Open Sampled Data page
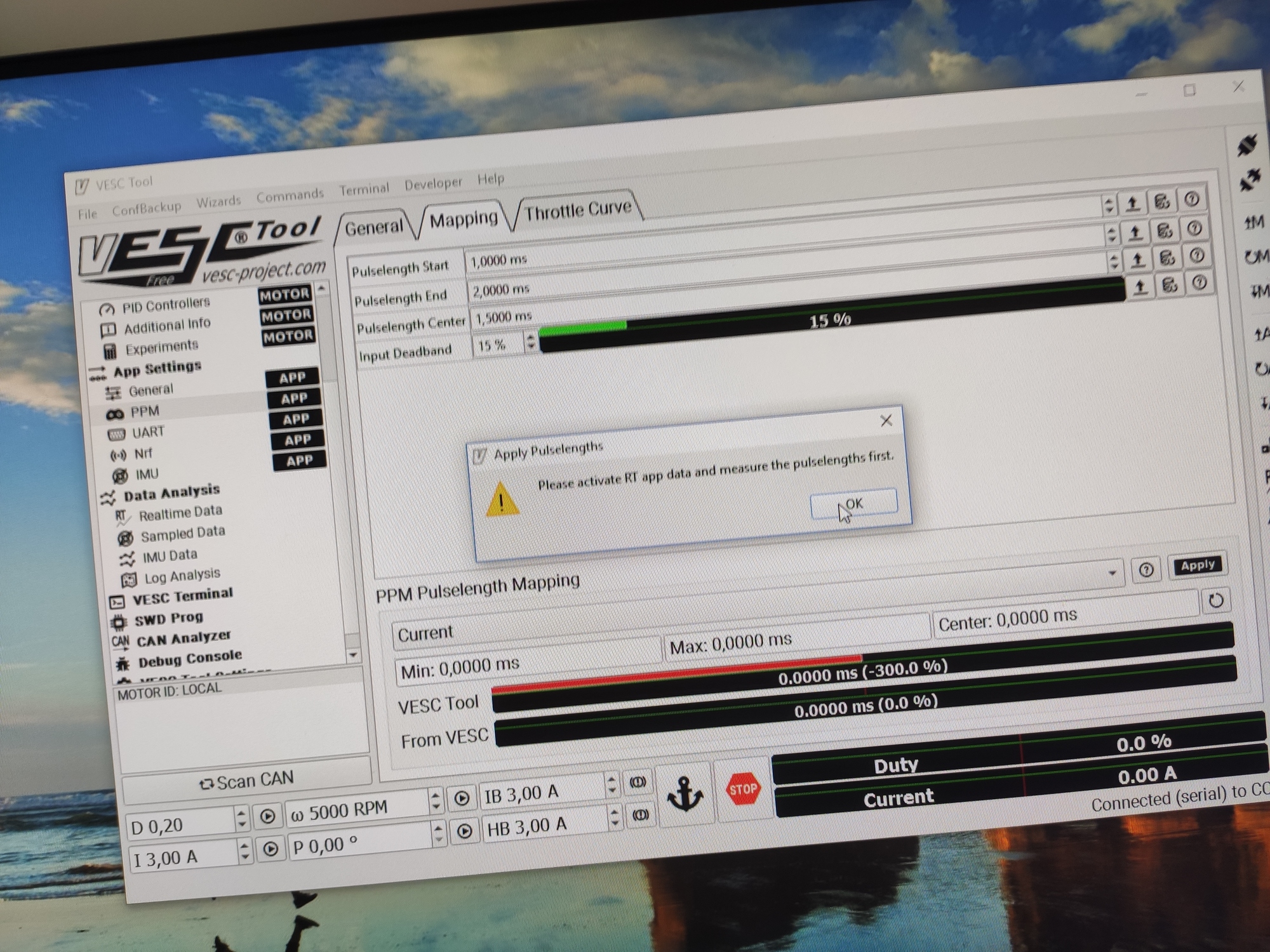1270x952 pixels. [183, 534]
